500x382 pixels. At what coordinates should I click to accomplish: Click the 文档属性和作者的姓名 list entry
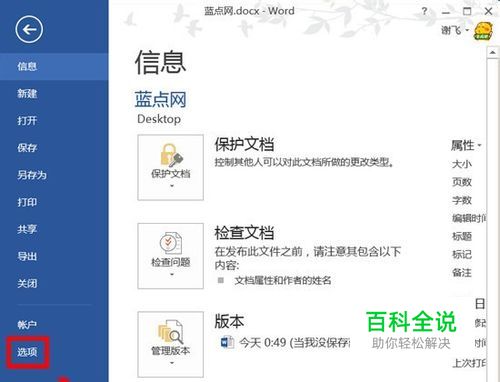[x=283, y=280]
